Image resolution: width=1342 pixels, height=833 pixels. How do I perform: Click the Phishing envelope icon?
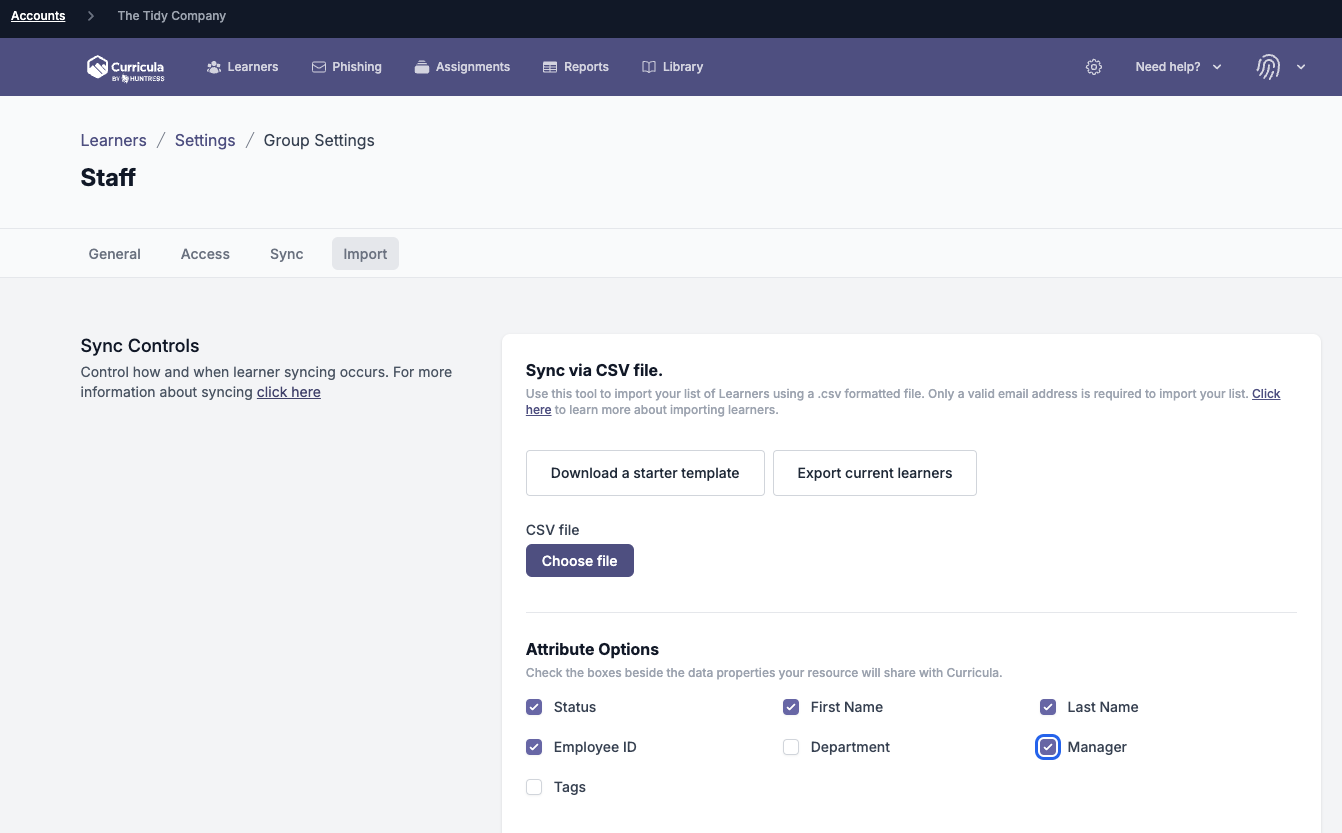pyautogui.click(x=317, y=66)
